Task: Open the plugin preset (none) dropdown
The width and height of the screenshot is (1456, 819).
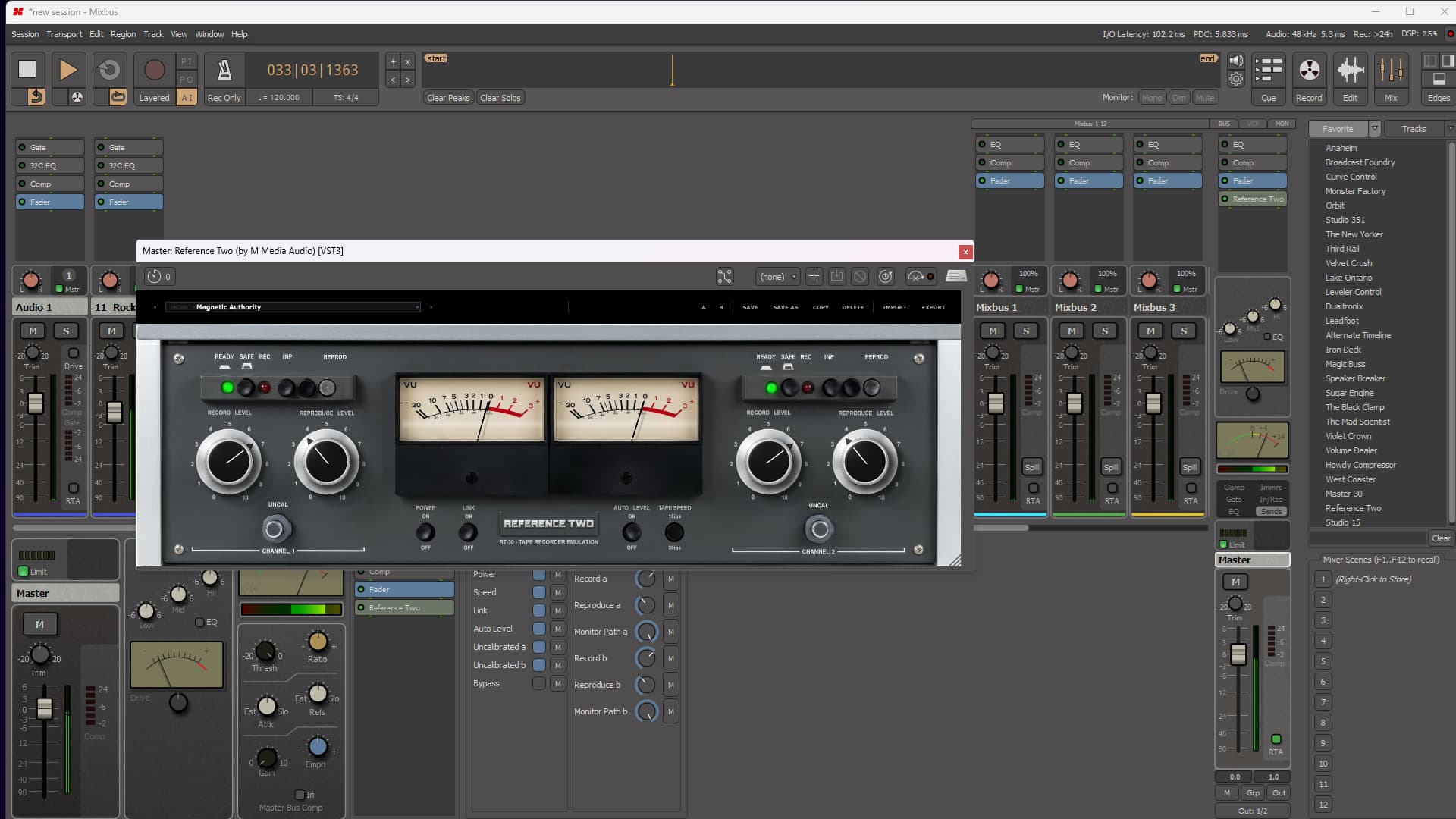Action: (777, 277)
